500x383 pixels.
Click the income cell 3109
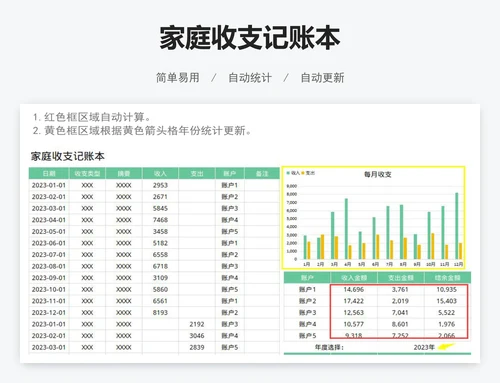click(x=160, y=278)
